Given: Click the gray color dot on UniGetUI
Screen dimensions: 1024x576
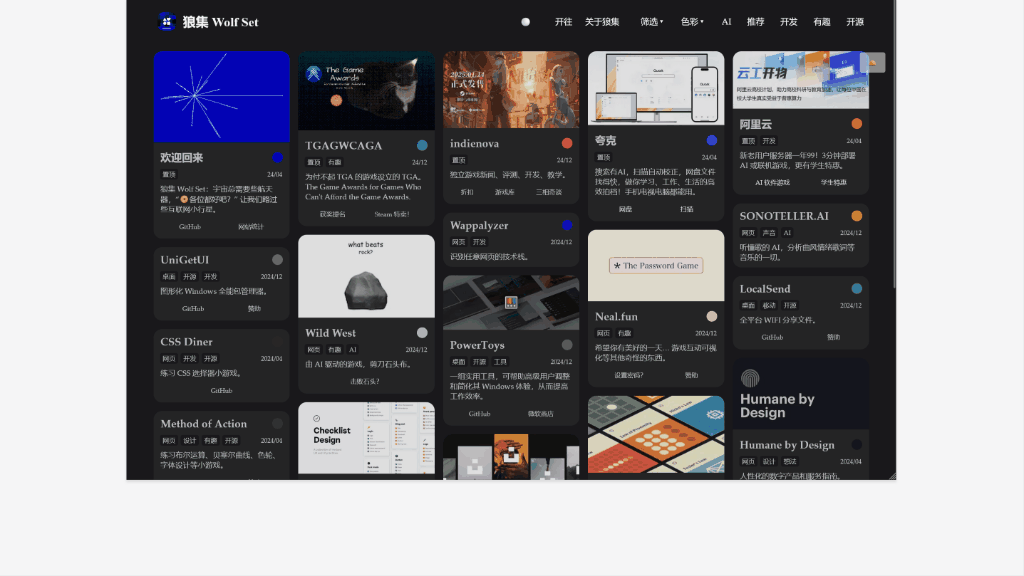Looking at the screenshot, I should coord(278,259).
